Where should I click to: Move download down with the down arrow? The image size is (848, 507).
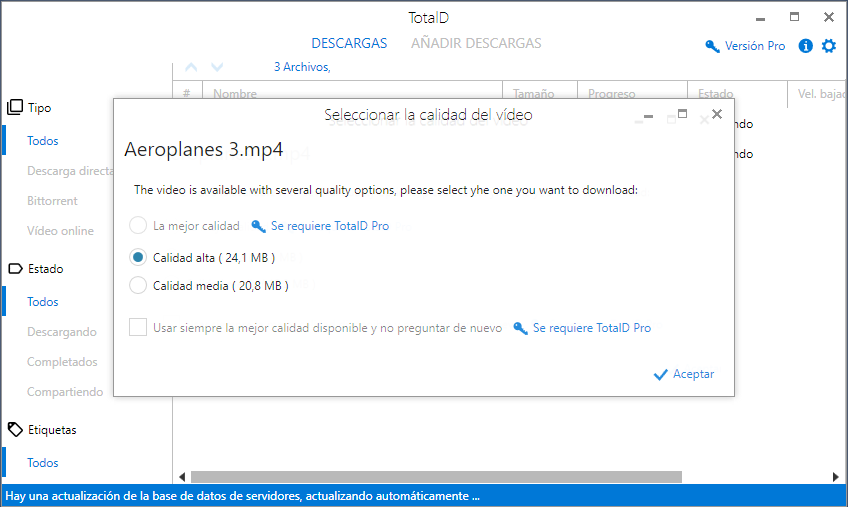[217, 67]
